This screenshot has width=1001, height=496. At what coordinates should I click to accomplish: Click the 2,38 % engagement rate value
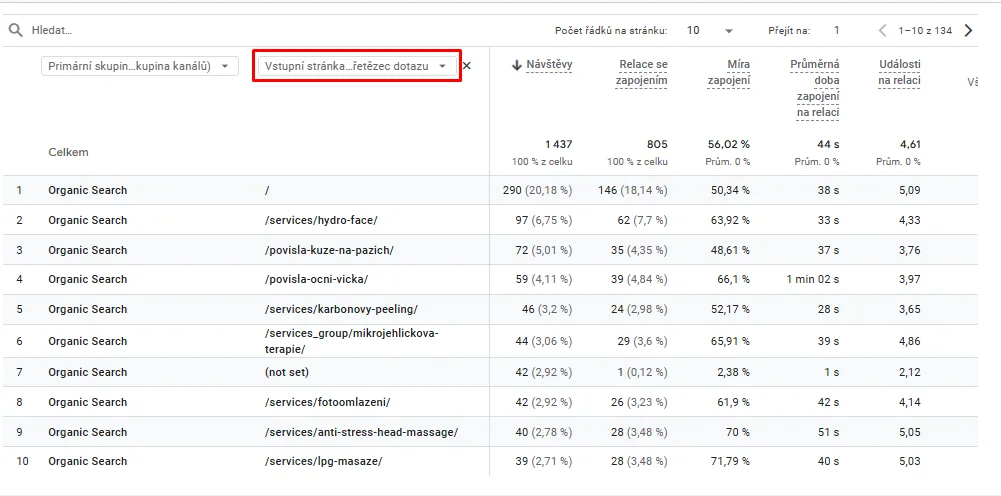tap(732, 372)
